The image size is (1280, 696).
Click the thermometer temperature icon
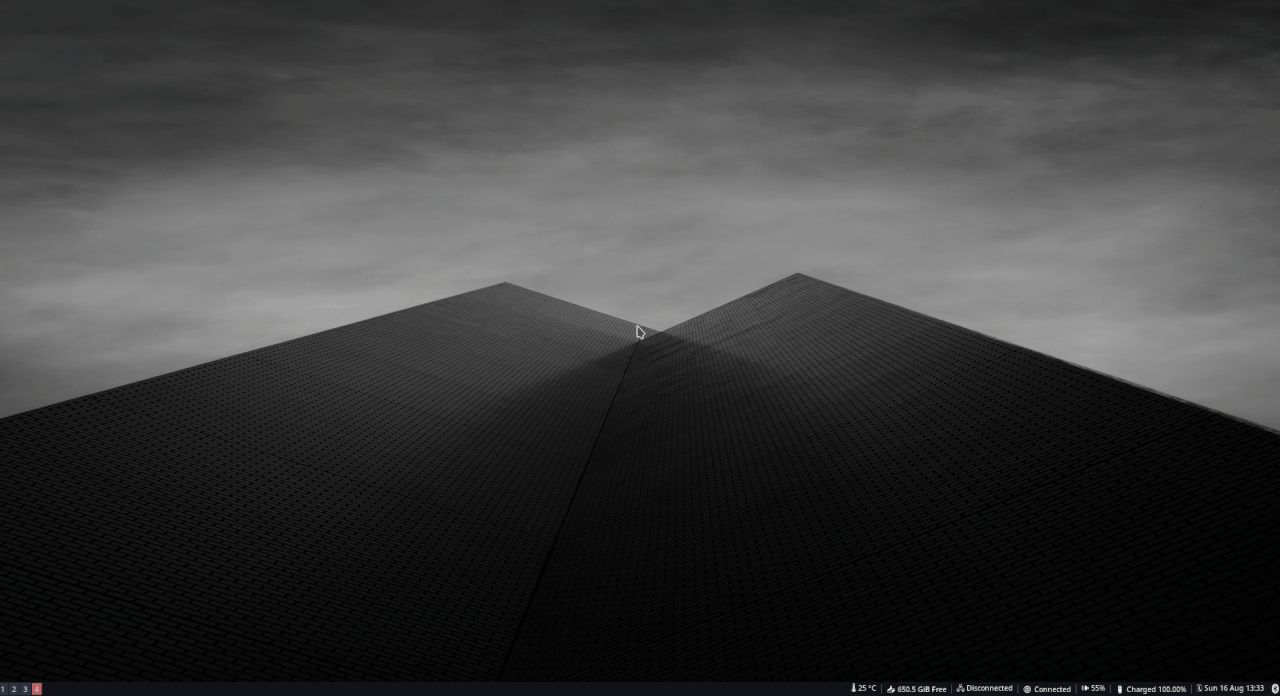(x=854, y=688)
